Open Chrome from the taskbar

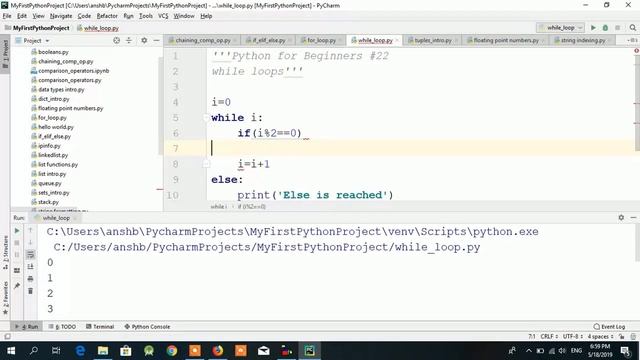click(x=171, y=351)
